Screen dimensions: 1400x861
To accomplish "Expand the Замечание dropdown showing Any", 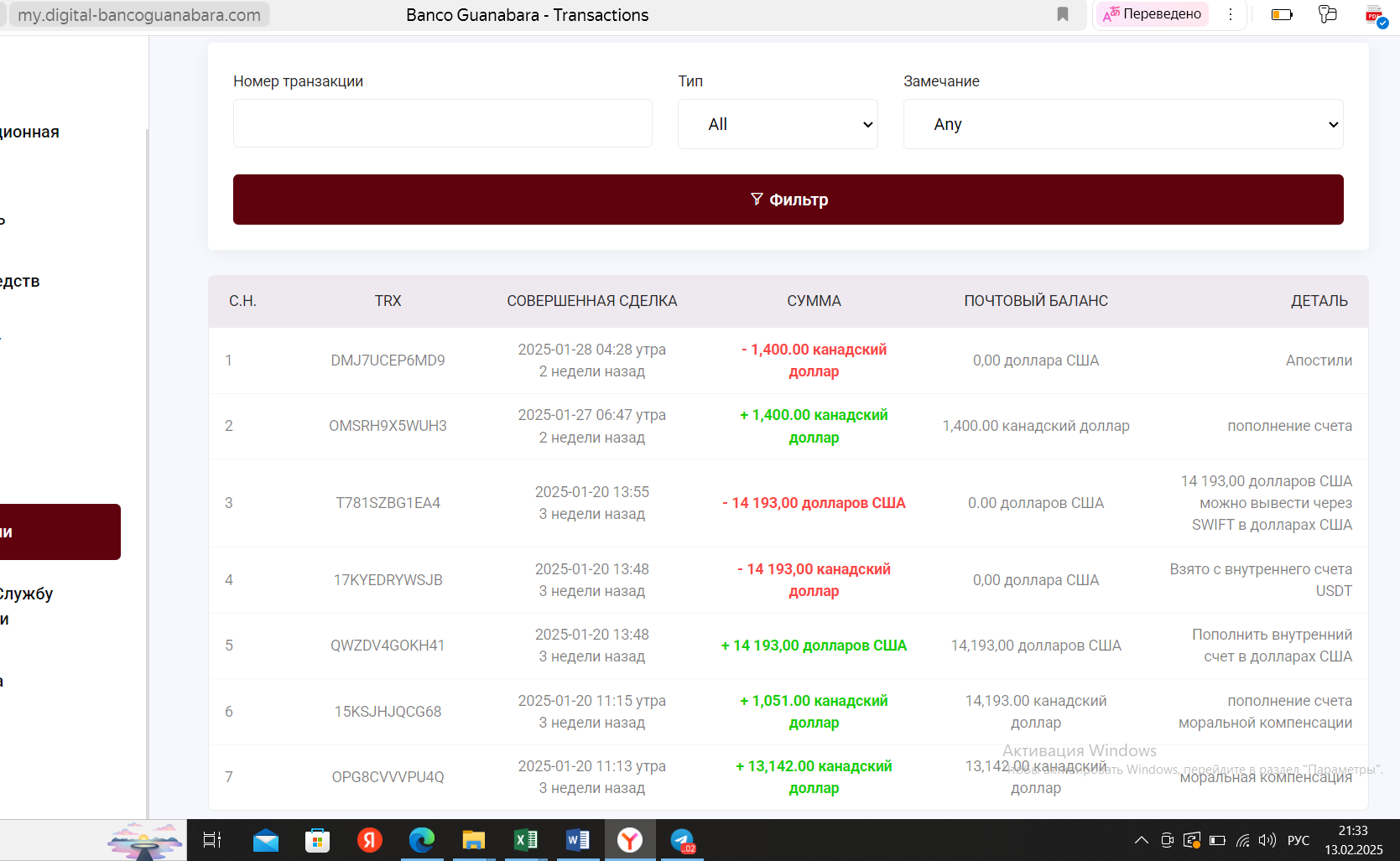I will coord(1122,124).
